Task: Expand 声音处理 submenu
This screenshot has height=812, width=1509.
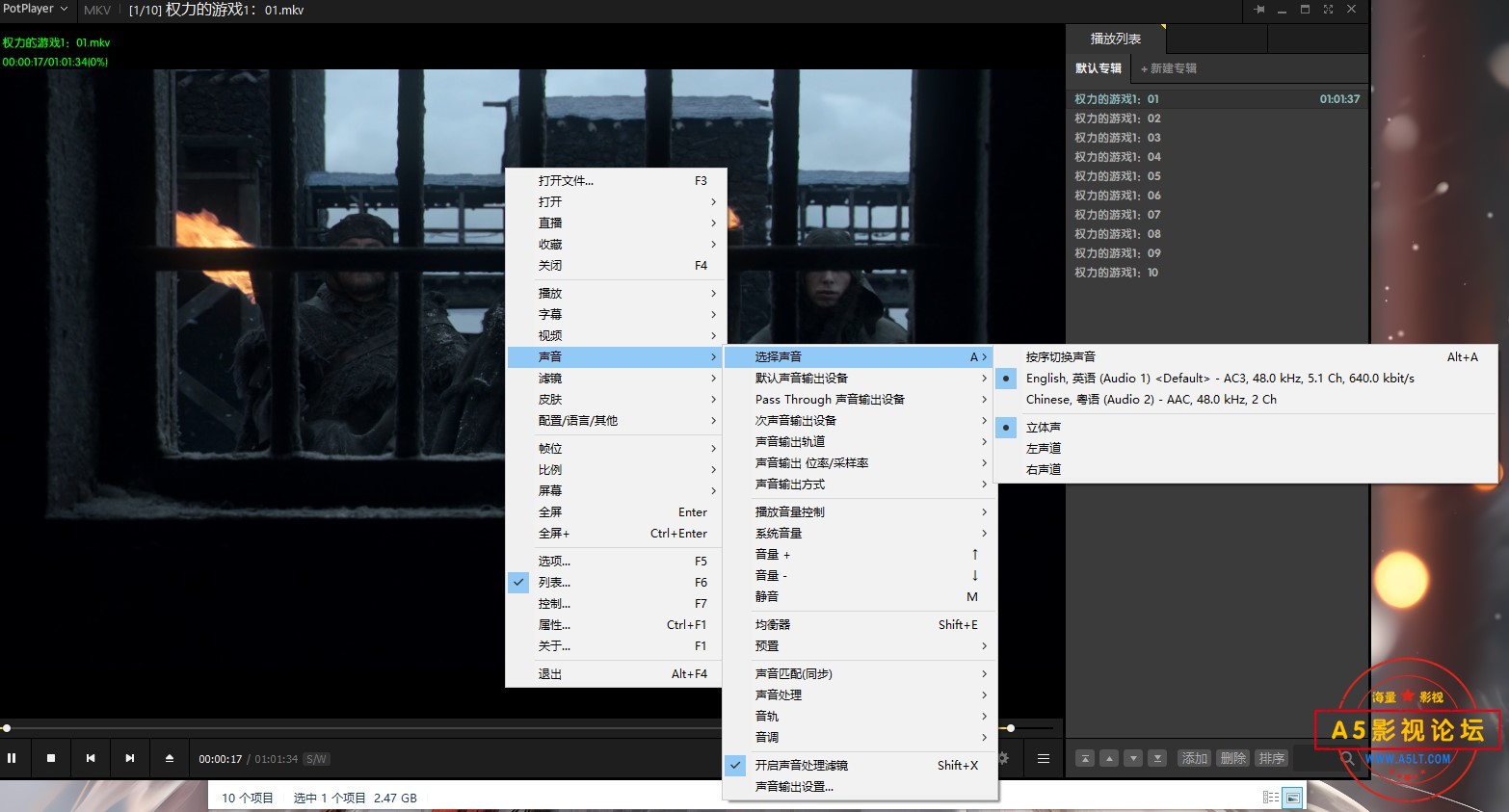Action: 860,695
